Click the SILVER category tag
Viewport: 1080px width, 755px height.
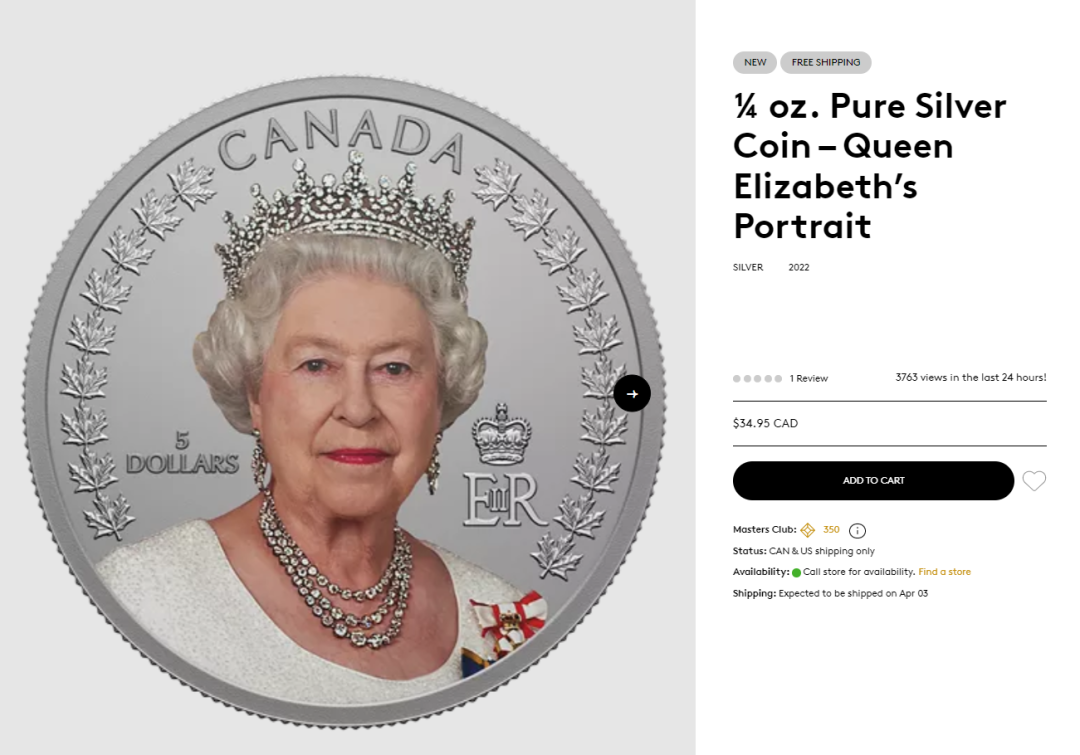748,267
